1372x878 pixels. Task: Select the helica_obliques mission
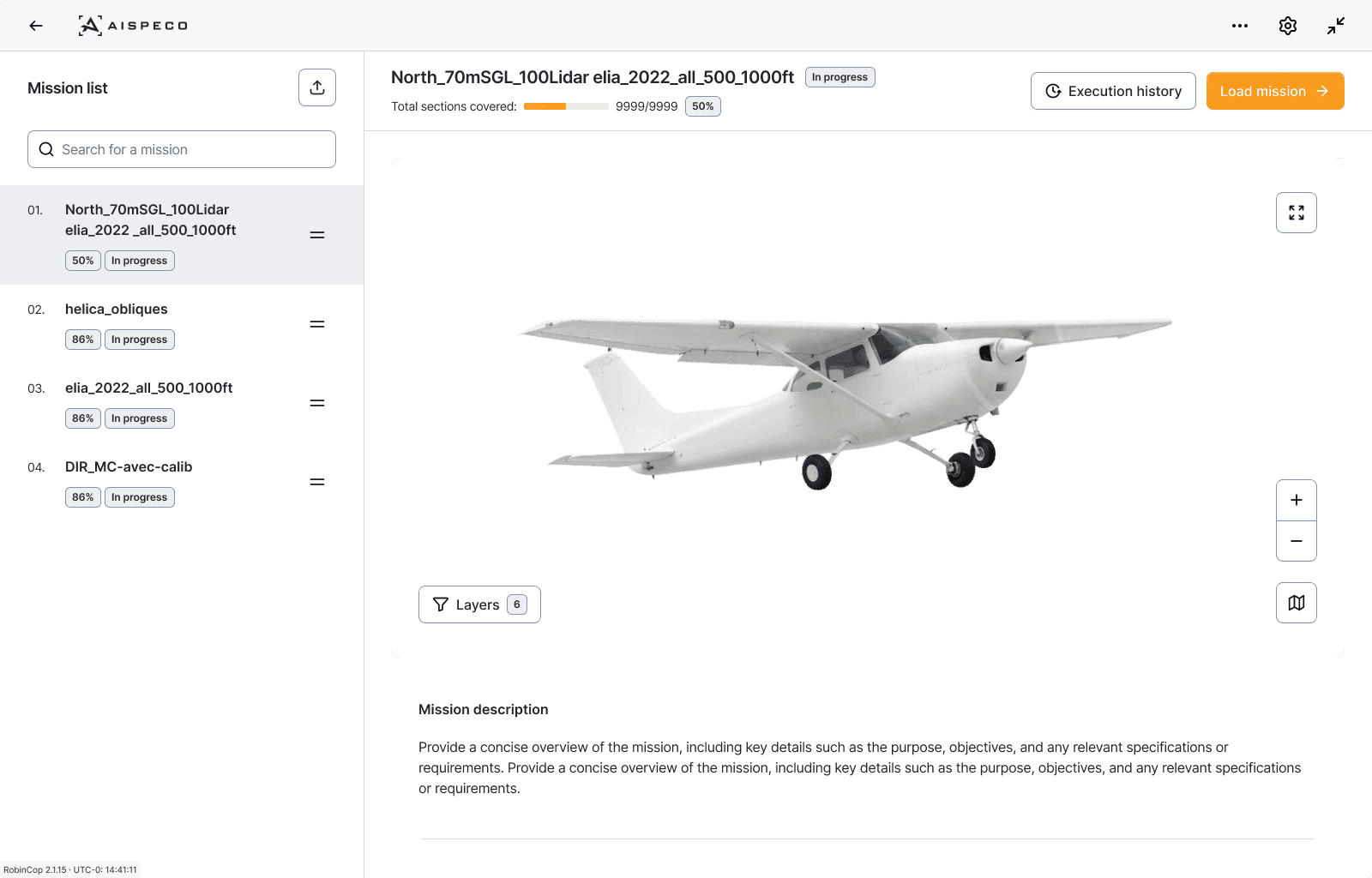coord(182,324)
